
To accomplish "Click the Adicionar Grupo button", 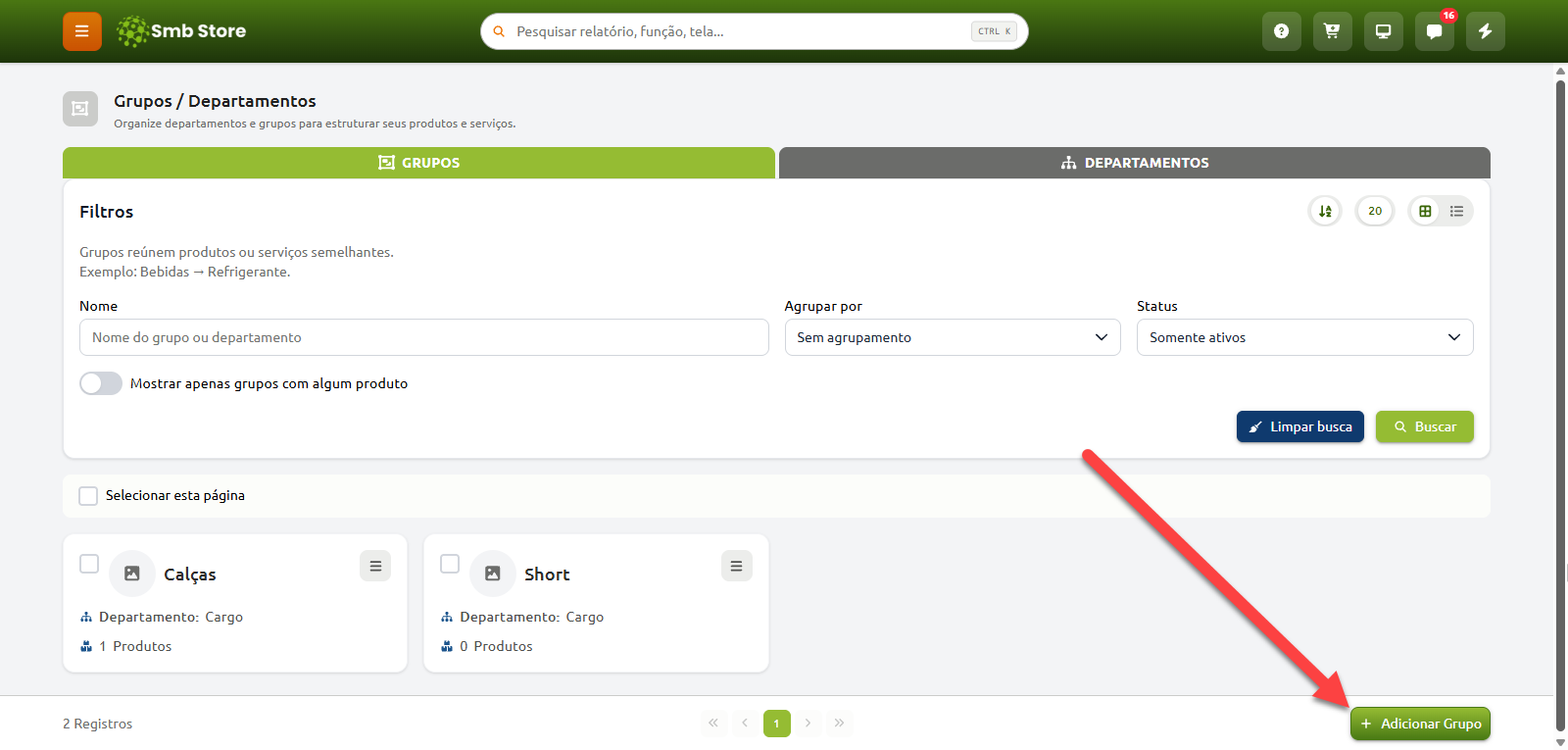I will click(x=1420, y=724).
